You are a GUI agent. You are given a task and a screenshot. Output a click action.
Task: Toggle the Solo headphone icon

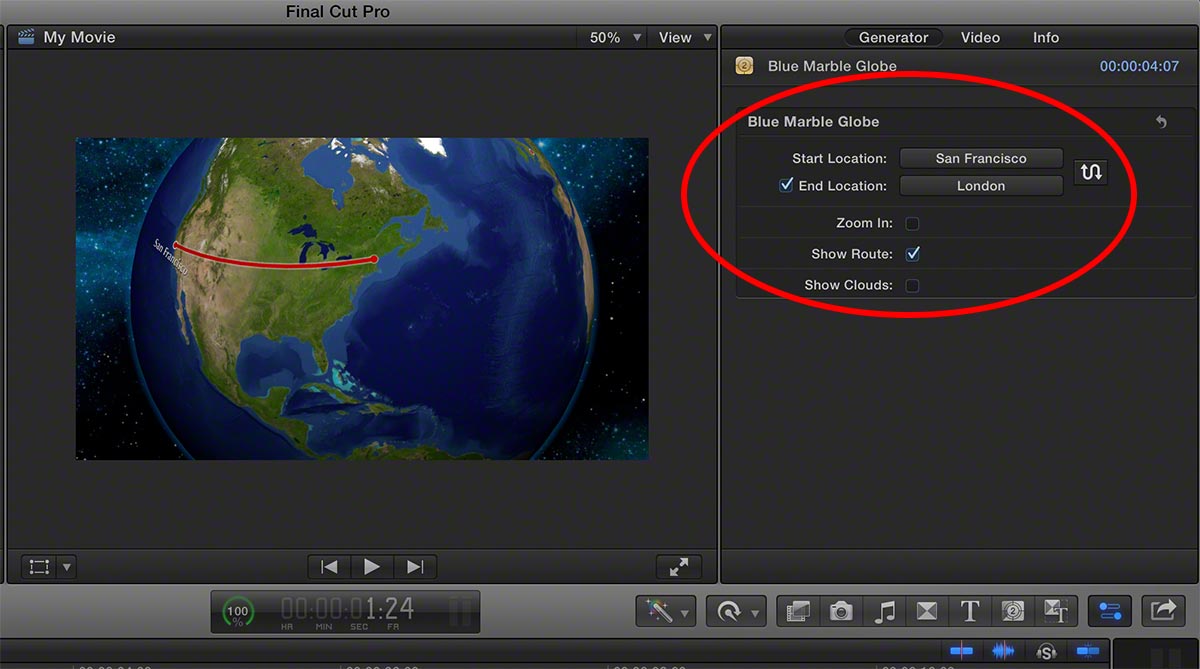(x=1046, y=651)
